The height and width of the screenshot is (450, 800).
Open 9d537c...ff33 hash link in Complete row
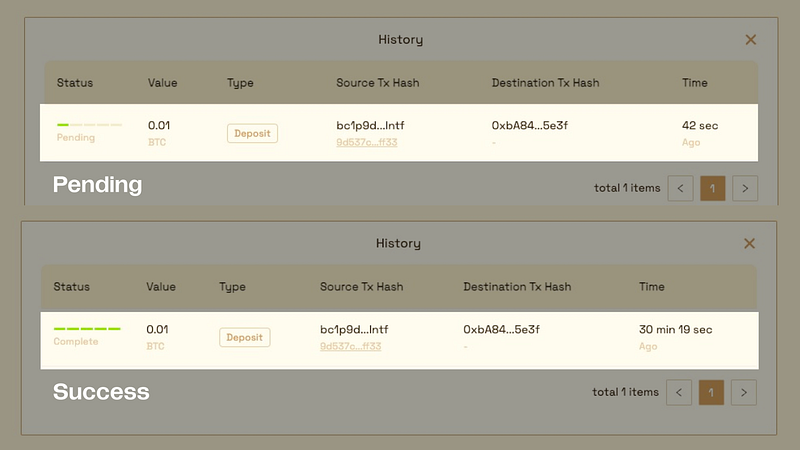[351, 346]
